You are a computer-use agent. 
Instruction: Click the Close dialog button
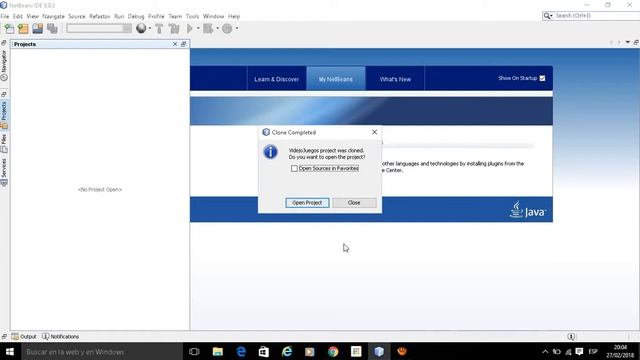(x=354, y=202)
